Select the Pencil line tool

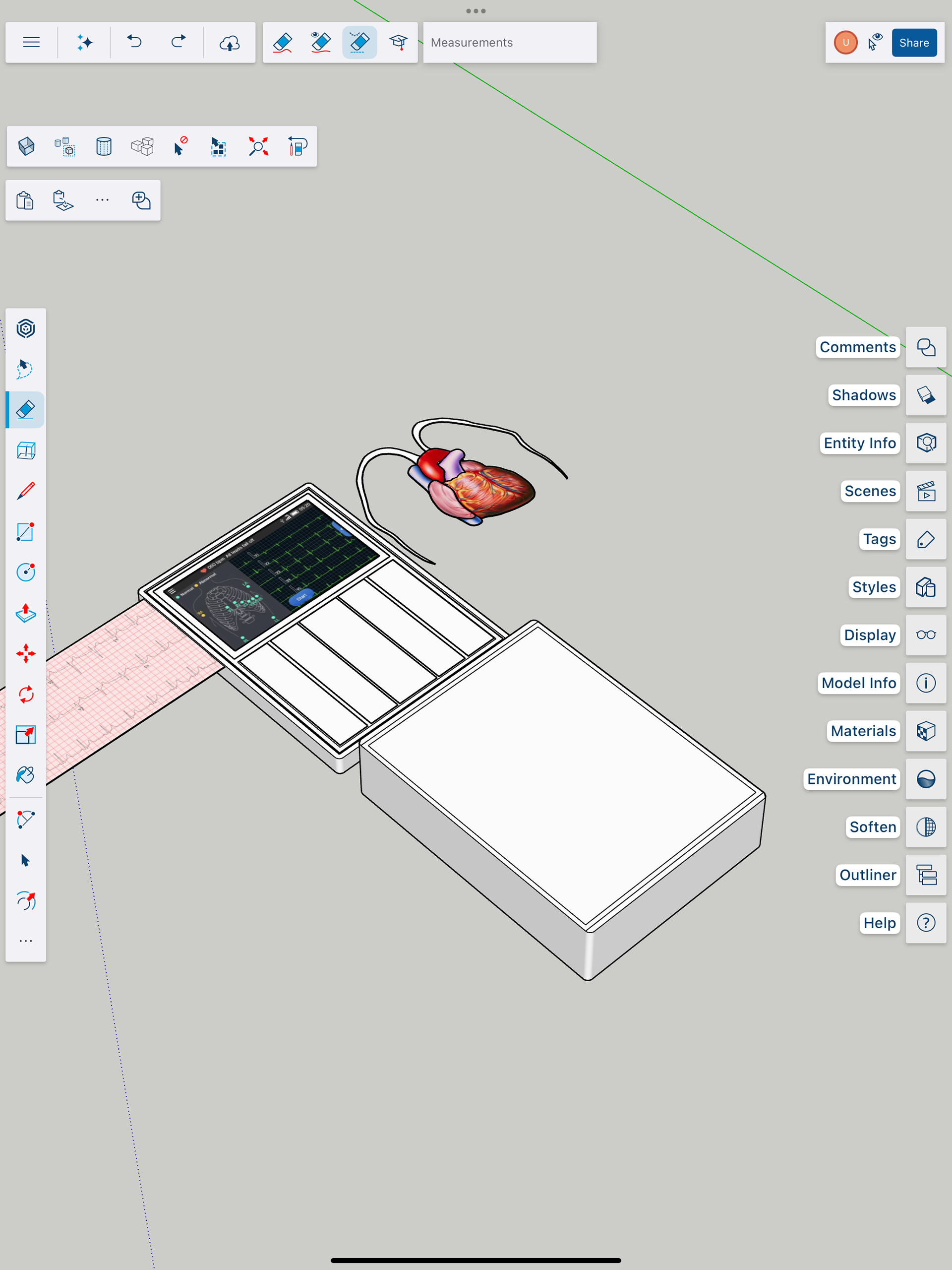(x=26, y=492)
